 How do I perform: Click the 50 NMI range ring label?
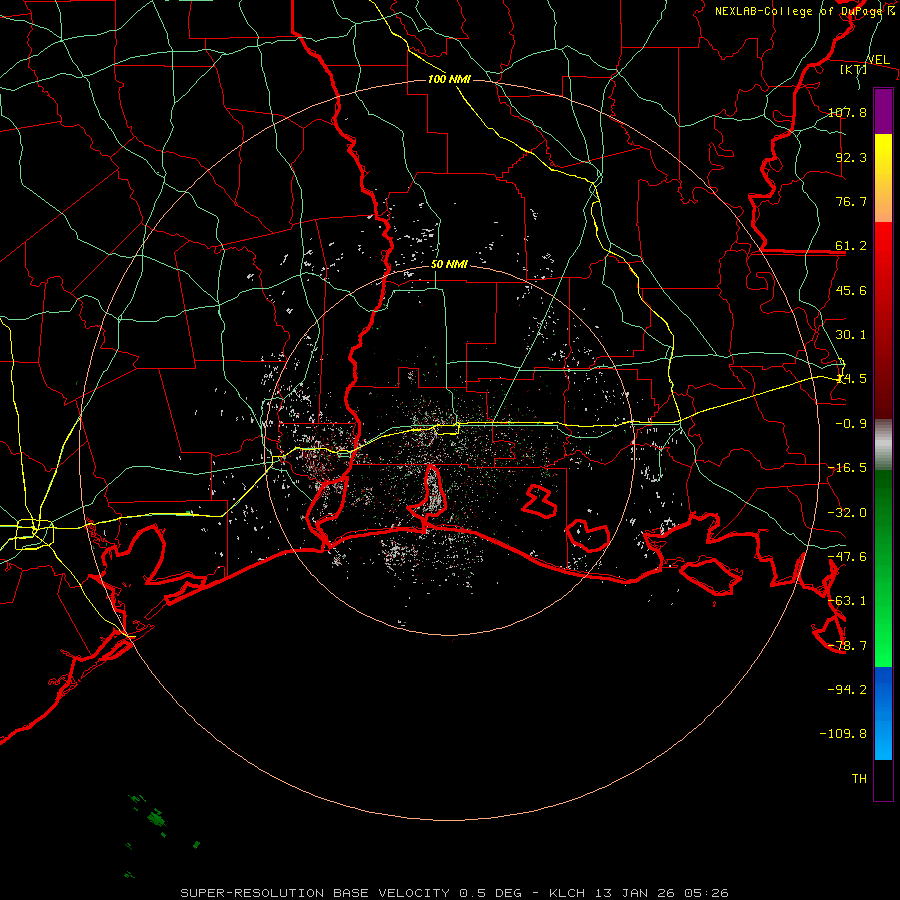click(x=449, y=264)
